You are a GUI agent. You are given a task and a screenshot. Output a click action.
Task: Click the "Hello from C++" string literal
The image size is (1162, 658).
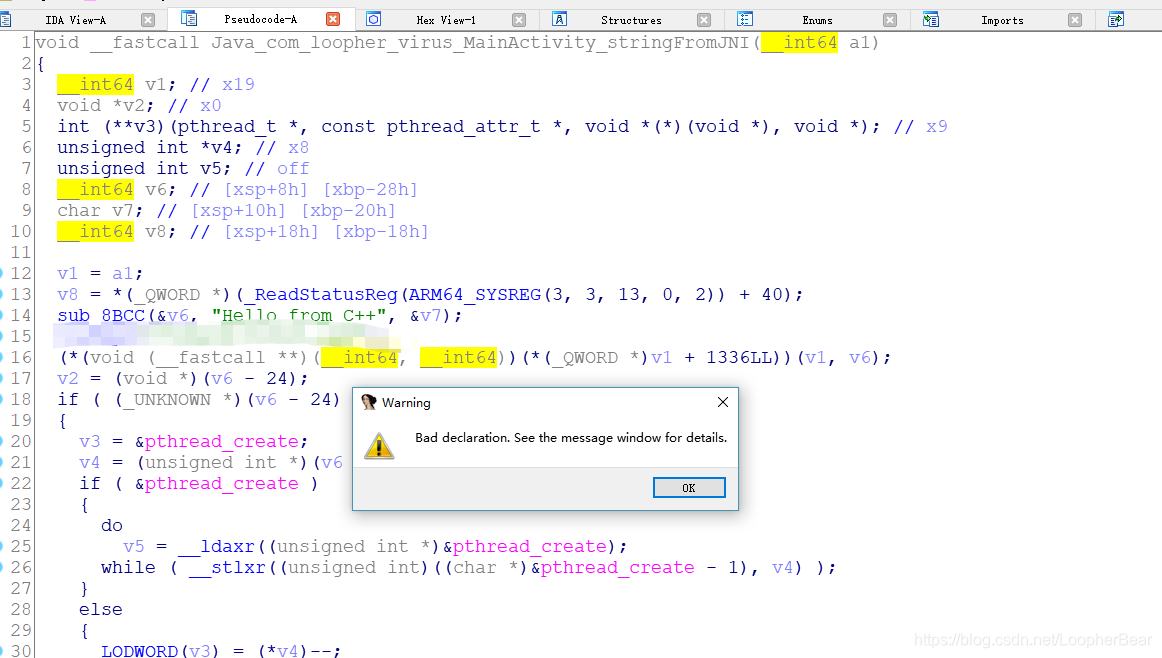(x=299, y=316)
